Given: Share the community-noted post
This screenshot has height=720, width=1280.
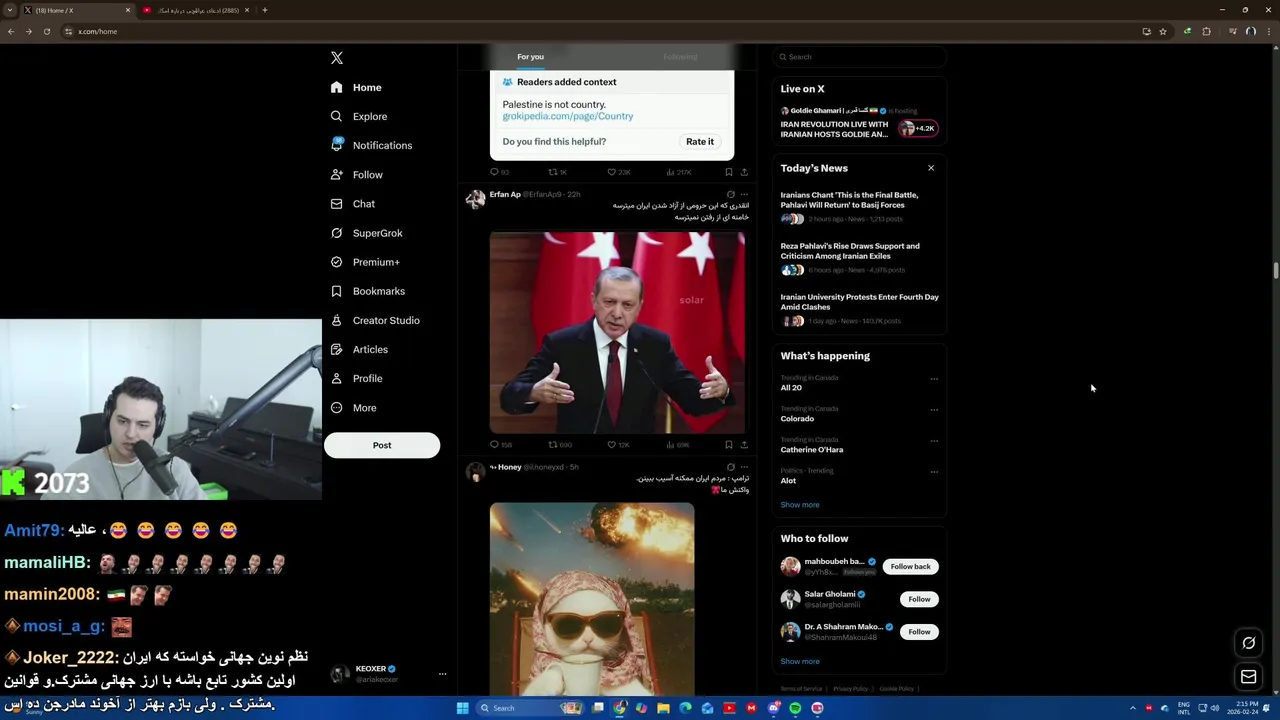Looking at the screenshot, I should point(744,172).
